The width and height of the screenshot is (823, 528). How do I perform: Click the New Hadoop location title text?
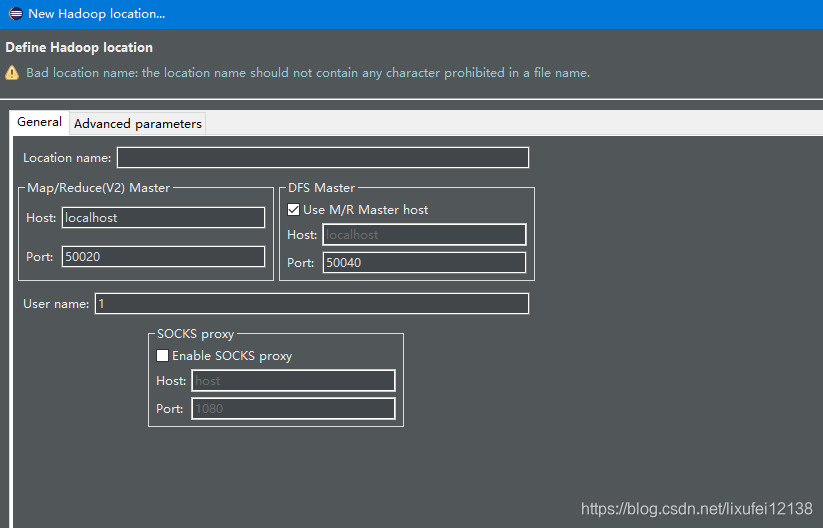point(97,14)
